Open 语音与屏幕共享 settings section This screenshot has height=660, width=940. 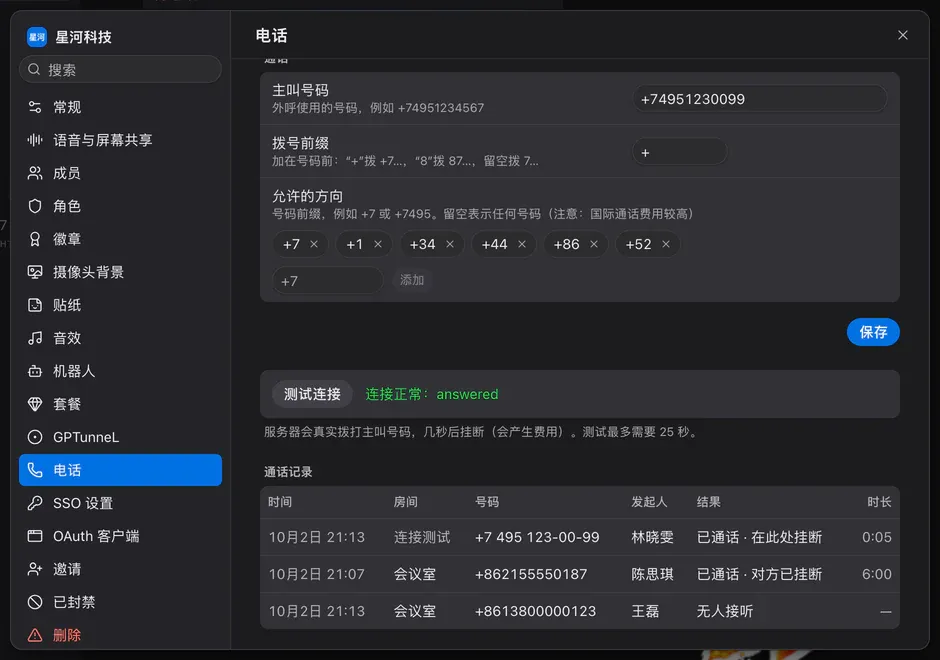point(120,140)
